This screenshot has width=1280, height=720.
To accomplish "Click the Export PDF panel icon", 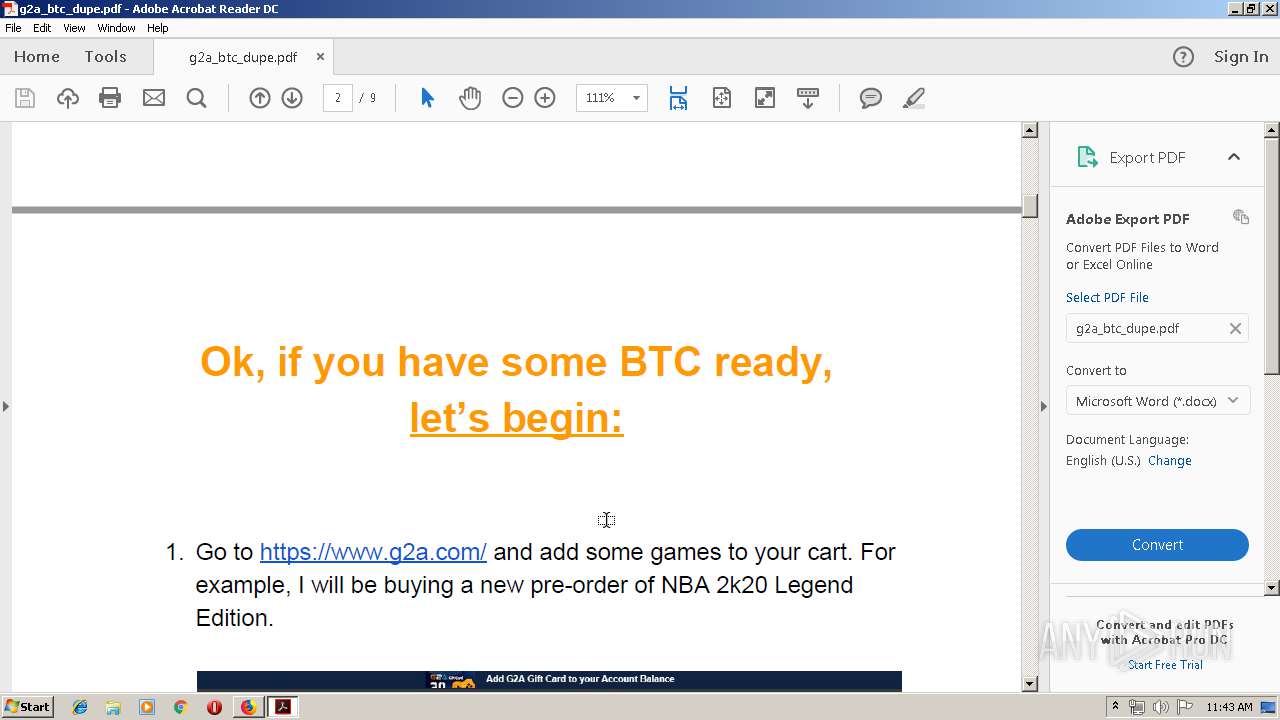I will (1087, 157).
